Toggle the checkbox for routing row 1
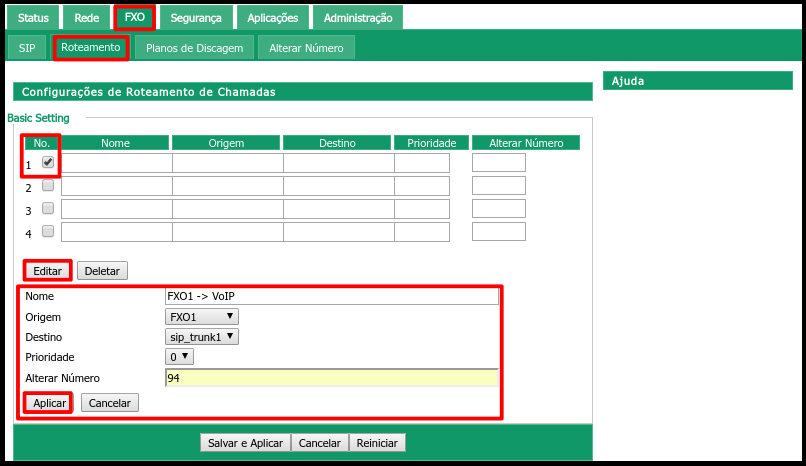The height and width of the screenshot is (466, 806). point(48,162)
